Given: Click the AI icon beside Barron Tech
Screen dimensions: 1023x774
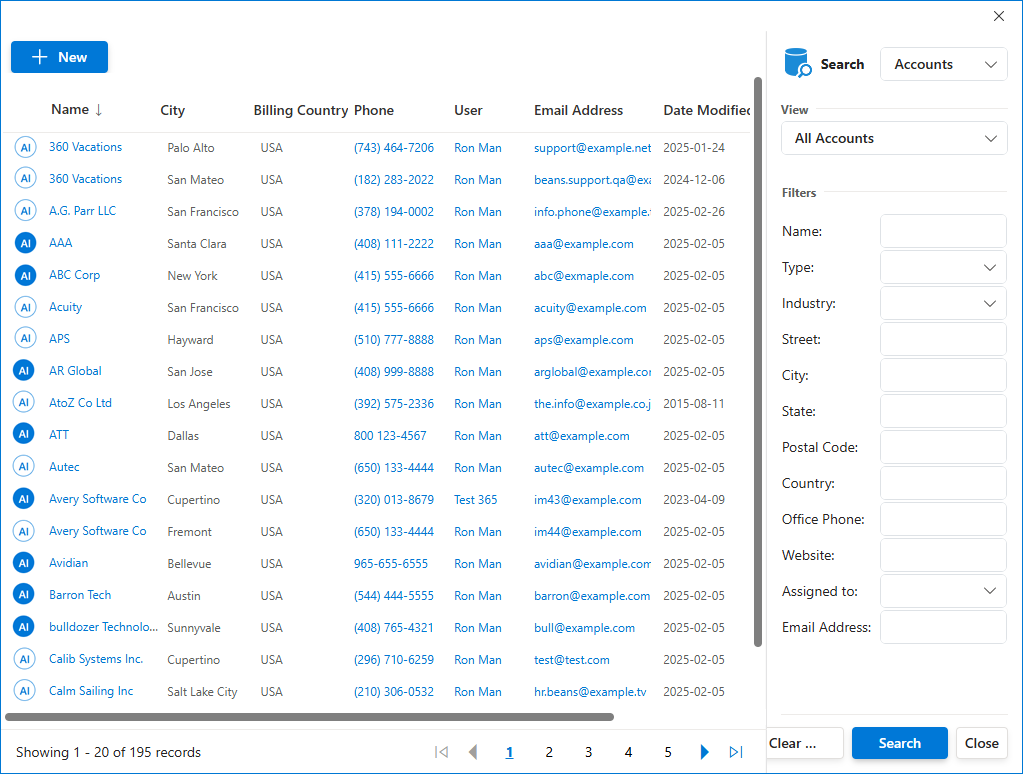Looking at the screenshot, I should coord(26,595).
